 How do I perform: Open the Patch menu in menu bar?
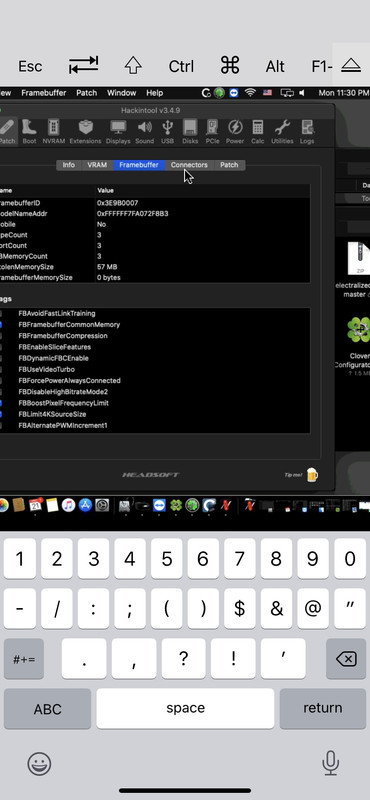pyautogui.click(x=86, y=93)
